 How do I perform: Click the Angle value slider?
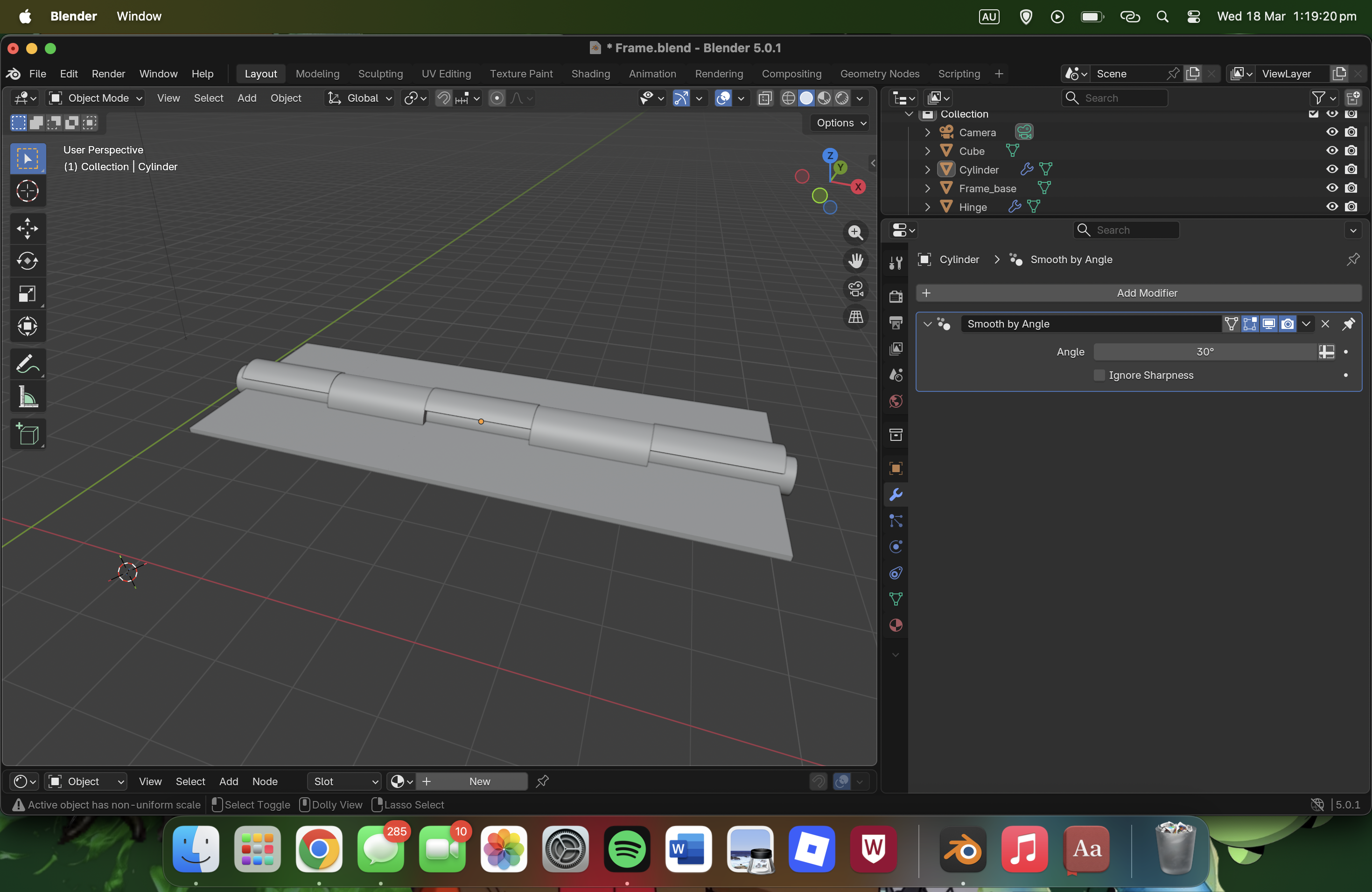click(1205, 351)
